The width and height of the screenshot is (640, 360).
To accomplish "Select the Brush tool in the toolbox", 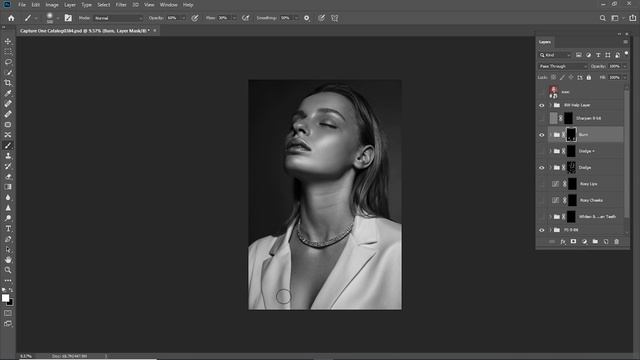I will pyautogui.click(x=8, y=145).
